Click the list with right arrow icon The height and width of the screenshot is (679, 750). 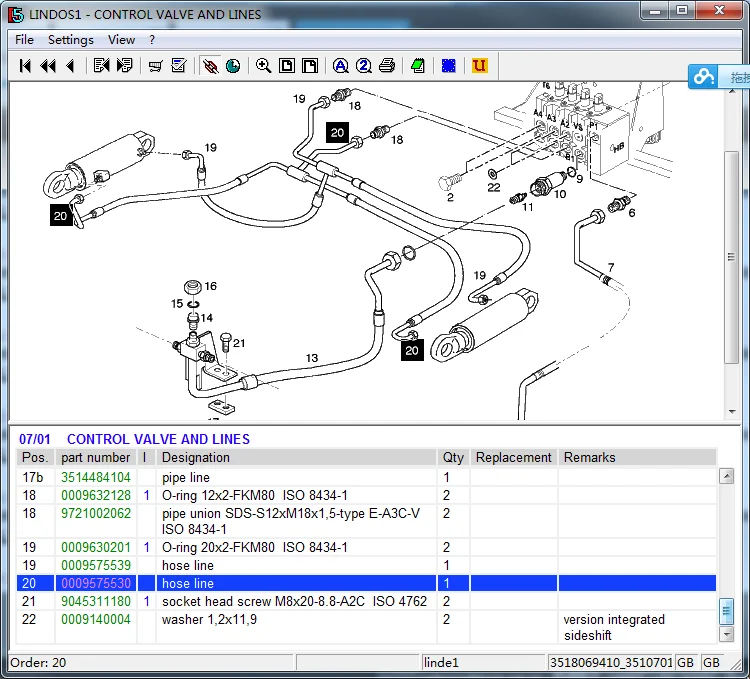pyautogui.click(x=124, y=66)
